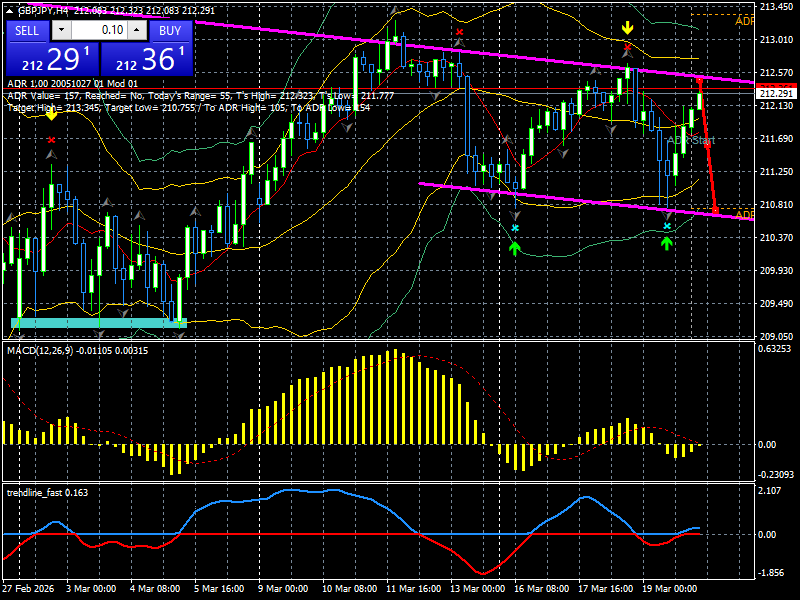Select the red projected downward line
The height and width of the screenshot is (600, 800).
(708, 145)
